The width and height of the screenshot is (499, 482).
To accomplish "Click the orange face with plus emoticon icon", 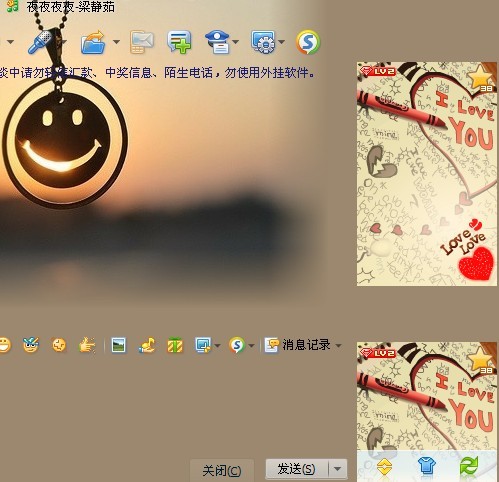I will click(x=59, y=345).
